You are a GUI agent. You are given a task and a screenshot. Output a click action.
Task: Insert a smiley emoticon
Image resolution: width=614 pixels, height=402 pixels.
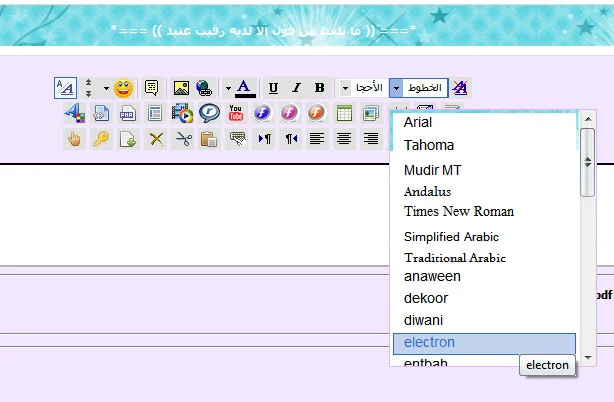coord(123,88)
